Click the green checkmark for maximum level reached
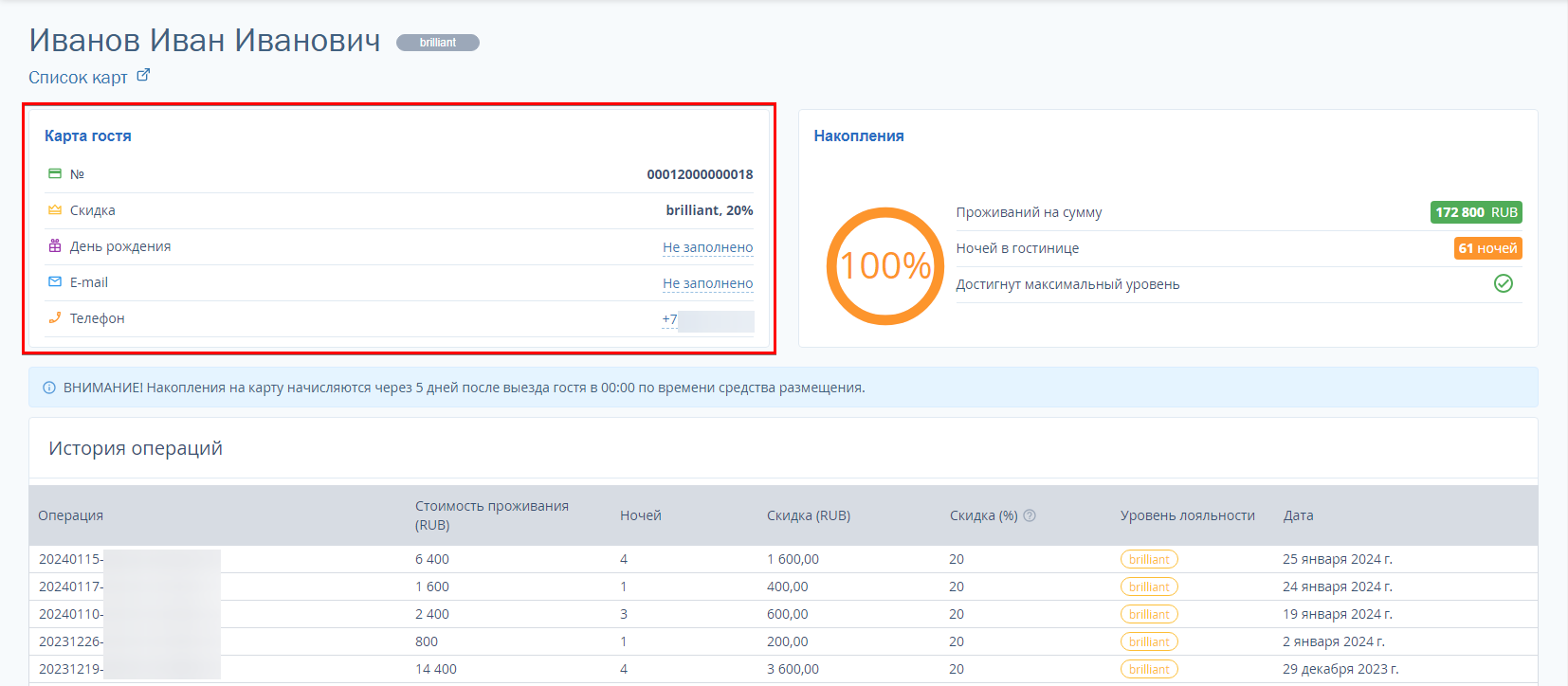This screenshot has width=1568, height=686. click(1504, 283)
